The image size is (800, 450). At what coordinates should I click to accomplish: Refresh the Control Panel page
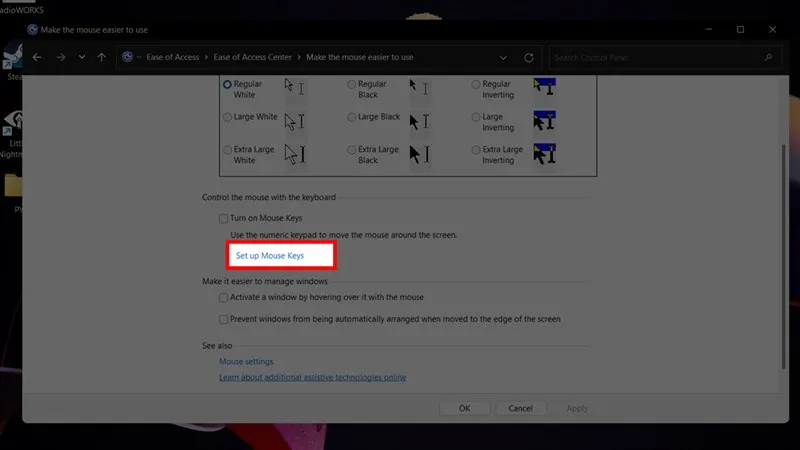coord(529,57)
